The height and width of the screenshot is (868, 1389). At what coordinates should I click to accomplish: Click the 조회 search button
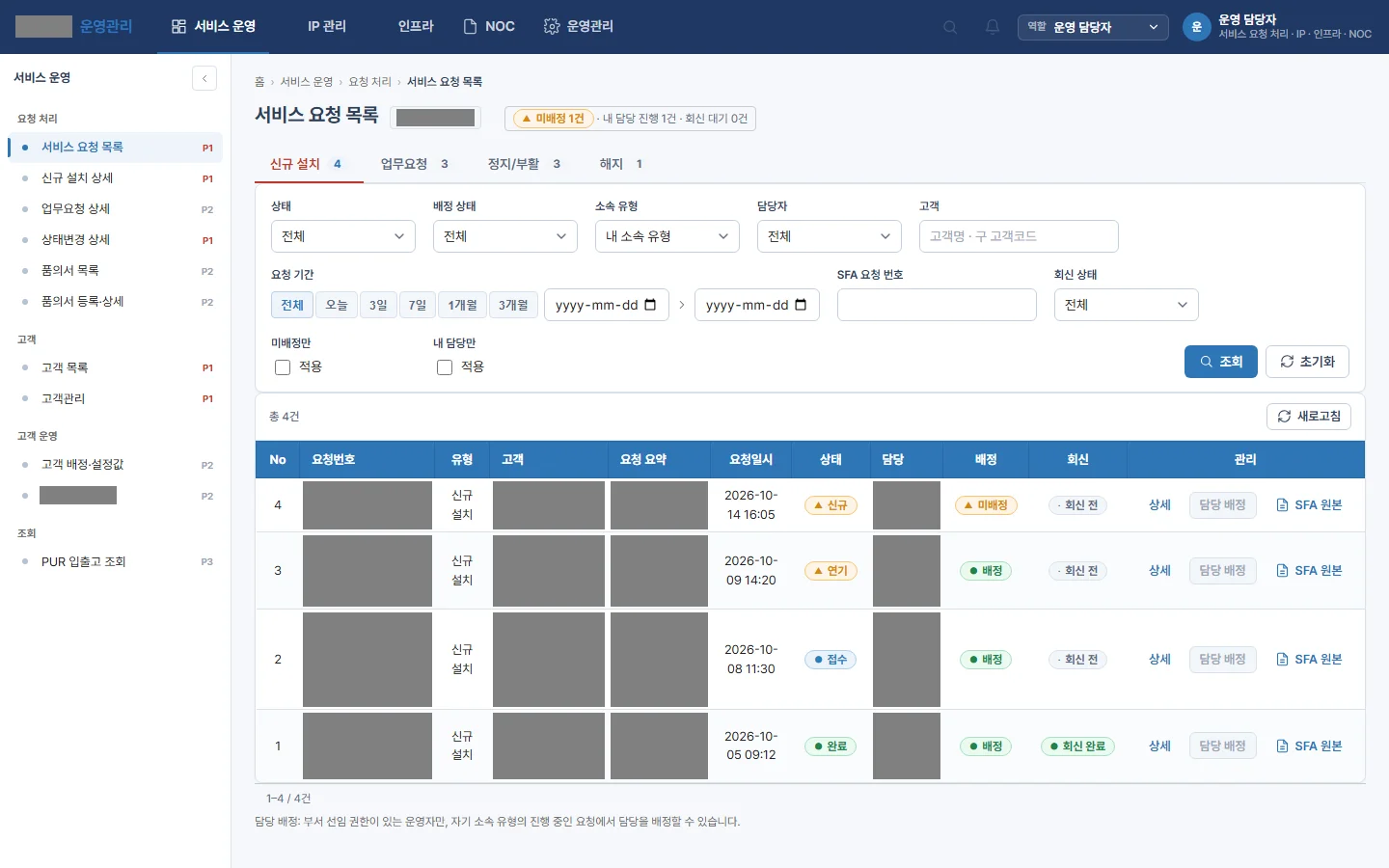click(x=1221, y=362)
